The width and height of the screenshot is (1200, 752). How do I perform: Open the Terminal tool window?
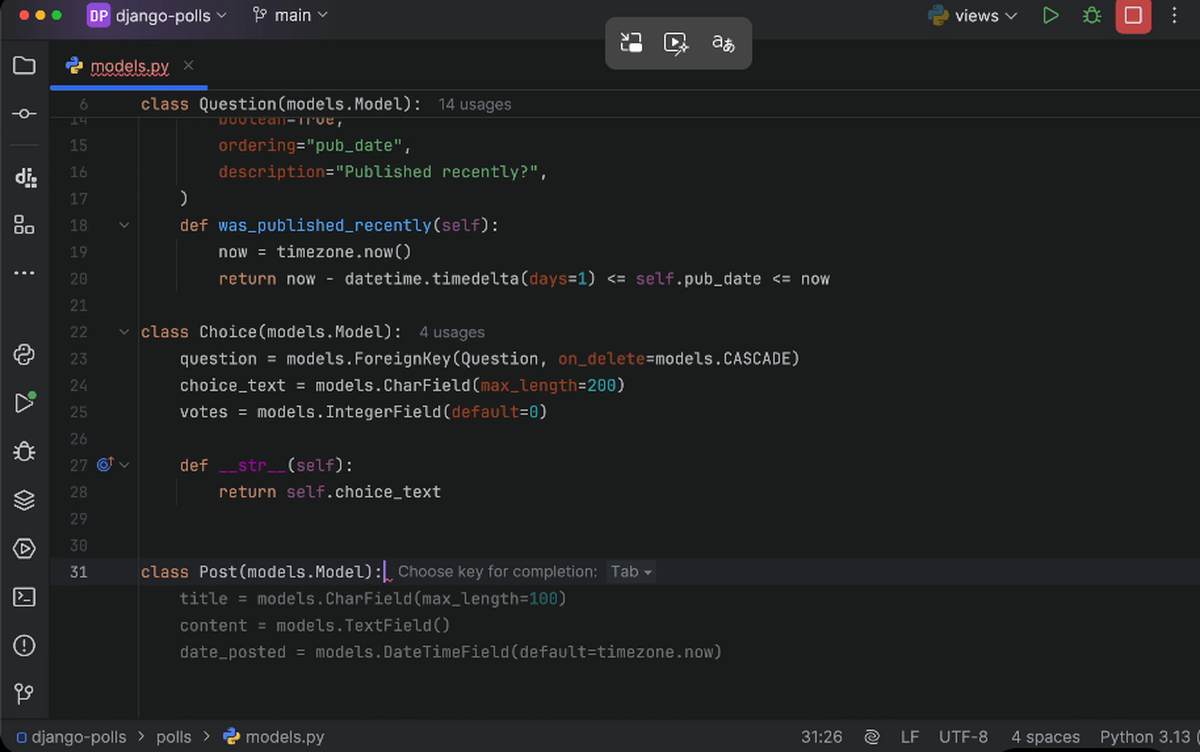[x=24, y=597]
